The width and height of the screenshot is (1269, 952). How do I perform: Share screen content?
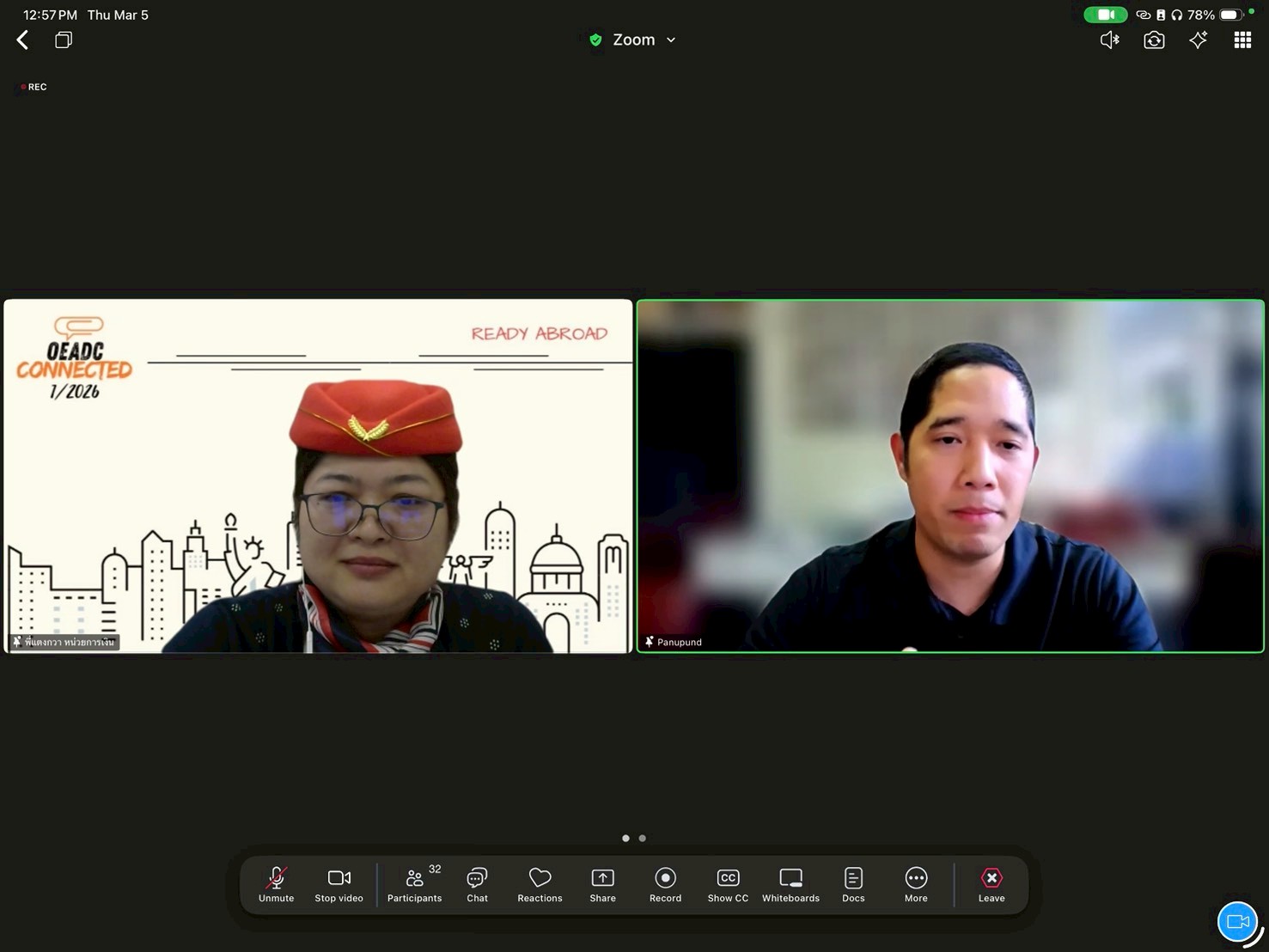point(602,884)
